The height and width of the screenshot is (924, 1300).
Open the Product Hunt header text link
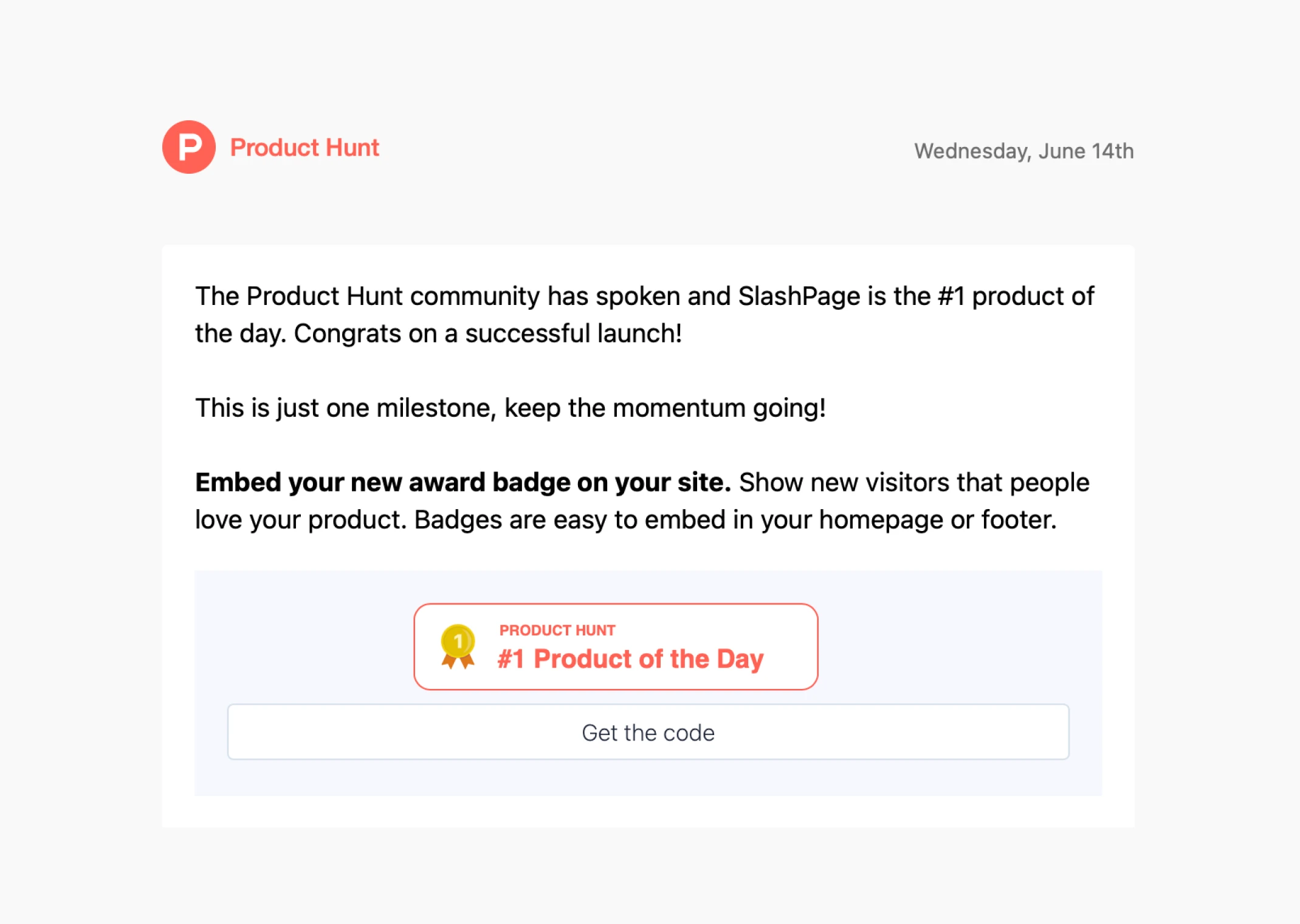tap(304, 148)
